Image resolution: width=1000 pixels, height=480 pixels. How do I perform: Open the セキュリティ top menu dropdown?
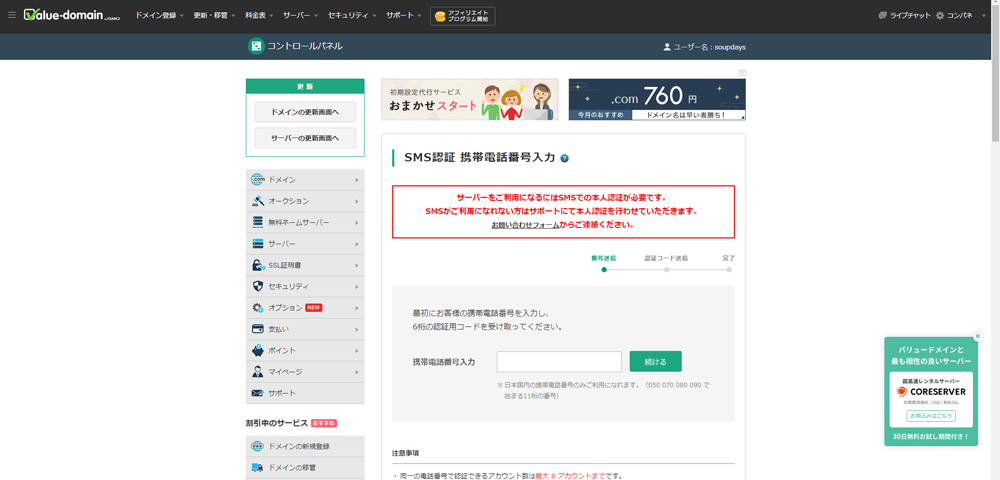point(352,15)
